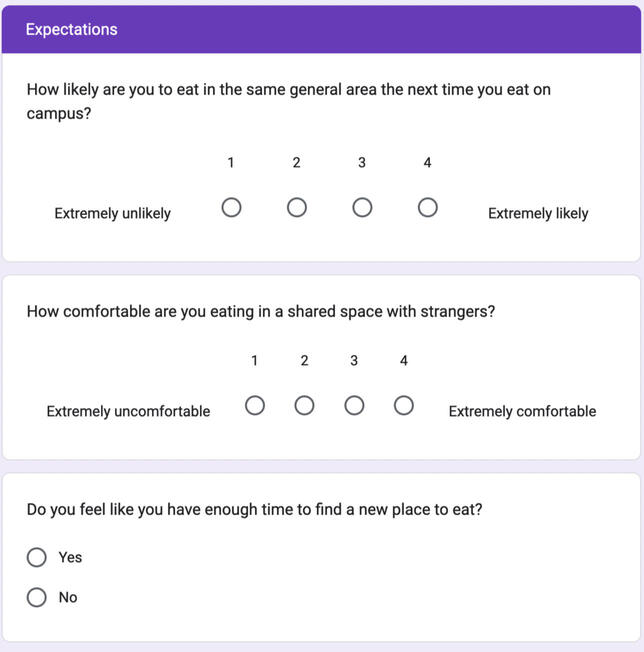The width and height of the screenshot is (644, 652).
Task: Select rating 3 for eating in same area
Action: pyautogui.click(x=362, y=208)
